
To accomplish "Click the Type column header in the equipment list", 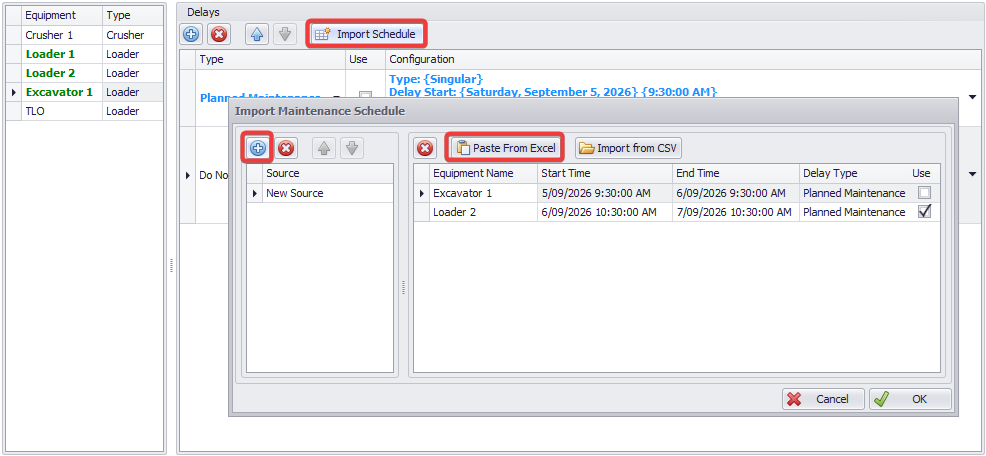I will click(132, 15).
